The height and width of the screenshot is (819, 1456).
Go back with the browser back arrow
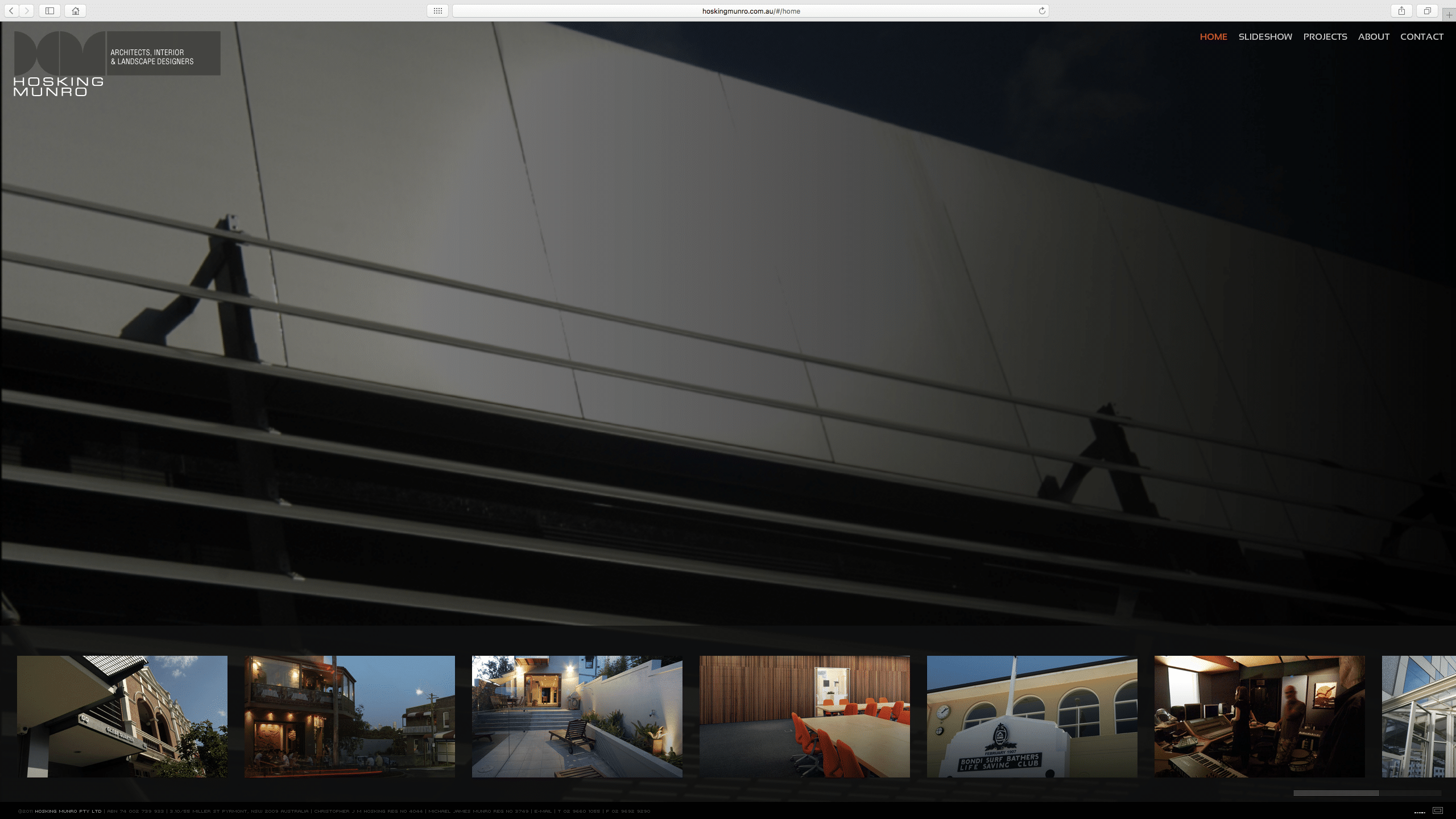tap(11, 11)
